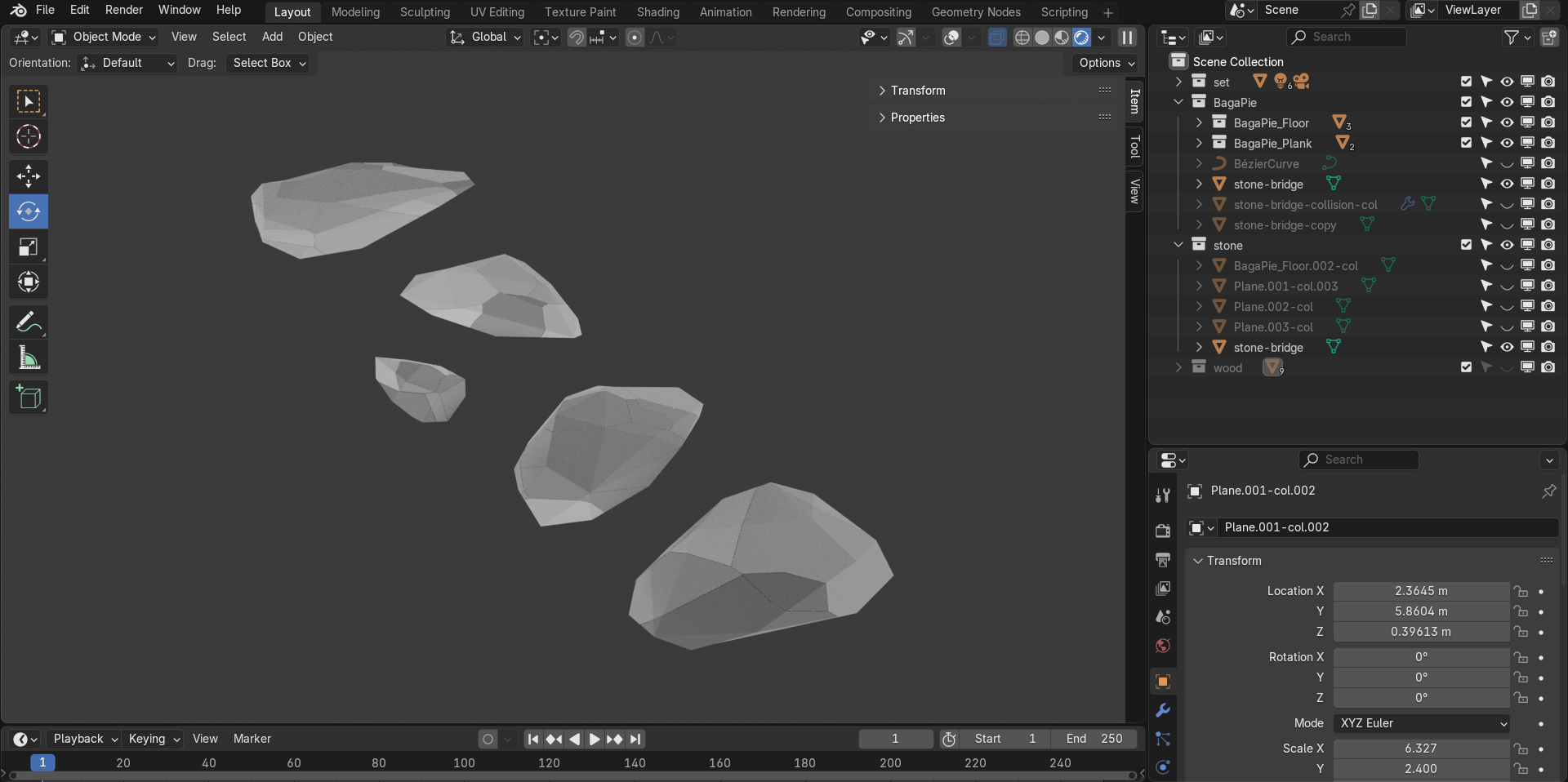This screenshot has width=1568, height=782.
Task: Hide stone-bridge in BagaPie collection
Action: [x=1507, y=184]
